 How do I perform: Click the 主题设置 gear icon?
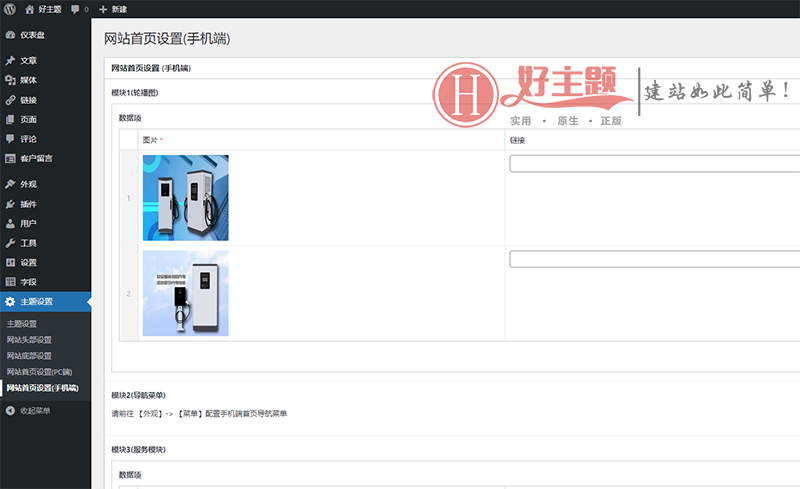[10, 302]
